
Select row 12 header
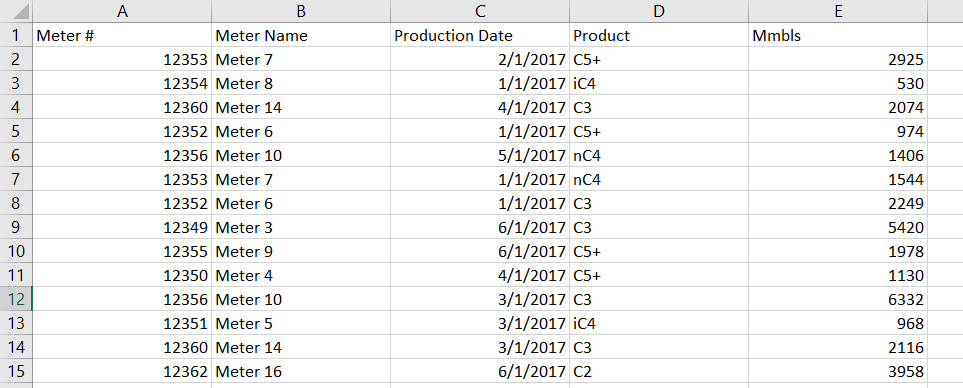(x=16, y=300)
